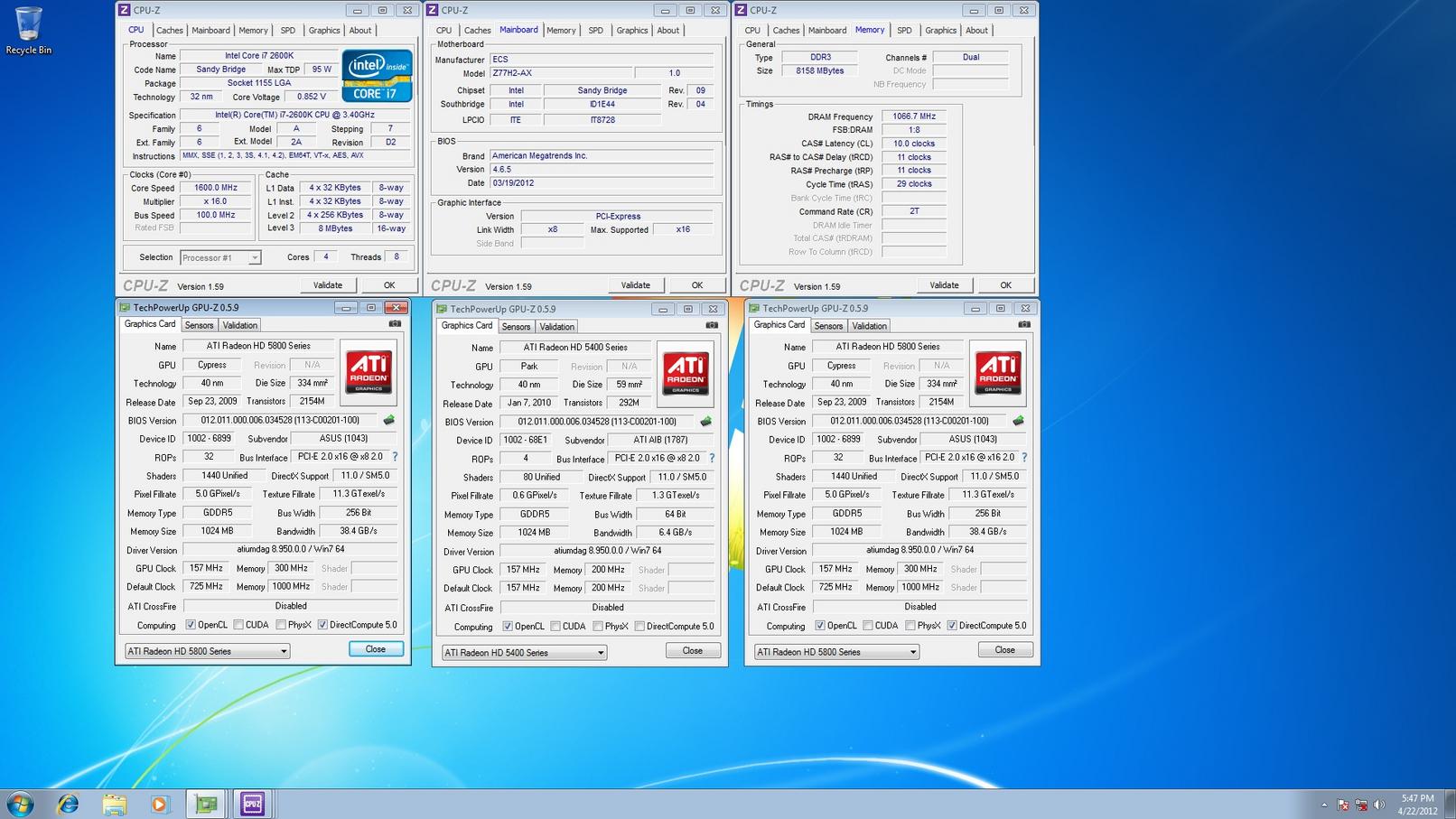Click camera icon in GPU-Z window with bus x16 @ x16 2.0

(x=1024, y=324)
